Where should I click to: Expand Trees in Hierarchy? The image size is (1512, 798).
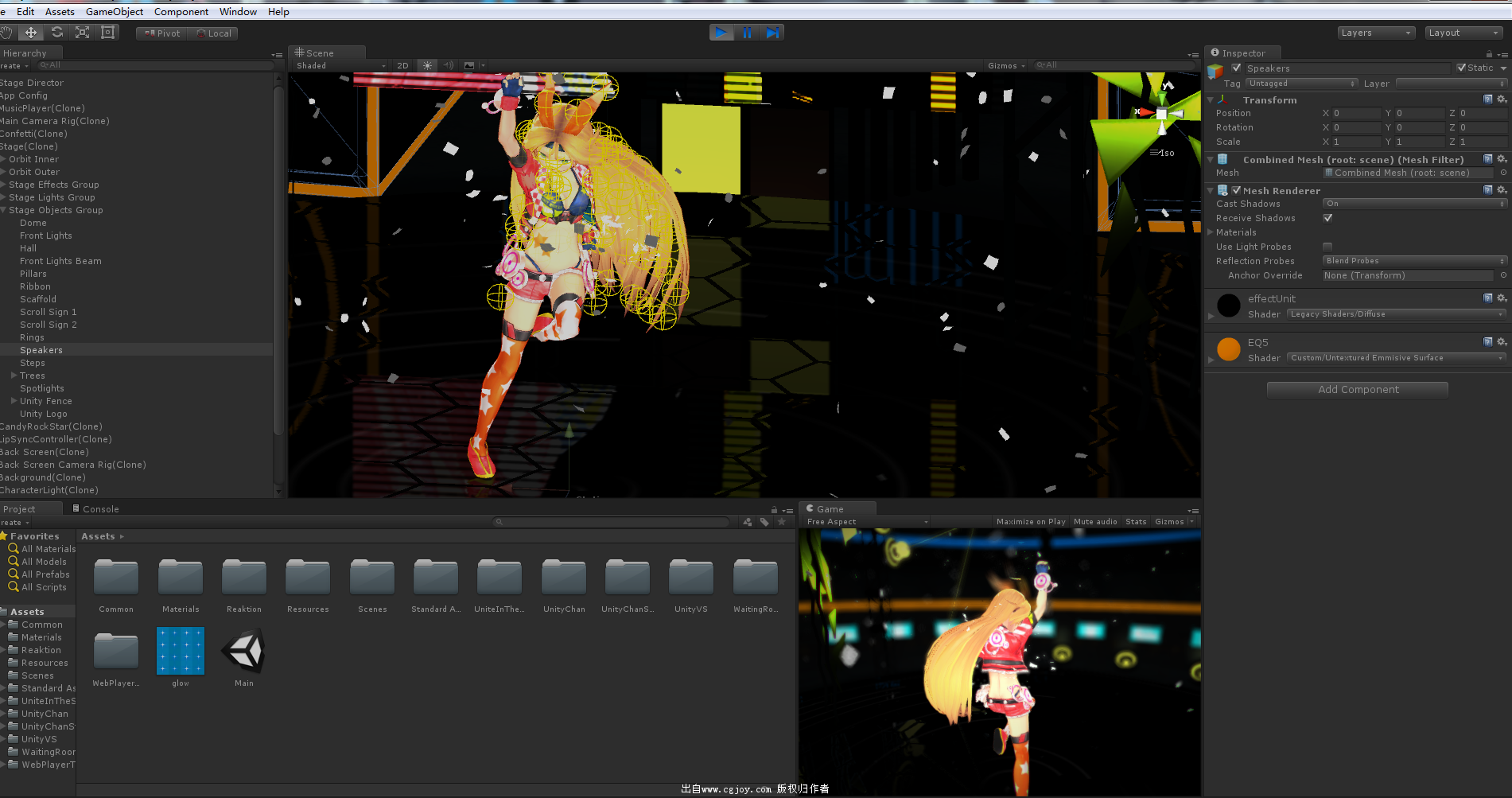[14, 376]
